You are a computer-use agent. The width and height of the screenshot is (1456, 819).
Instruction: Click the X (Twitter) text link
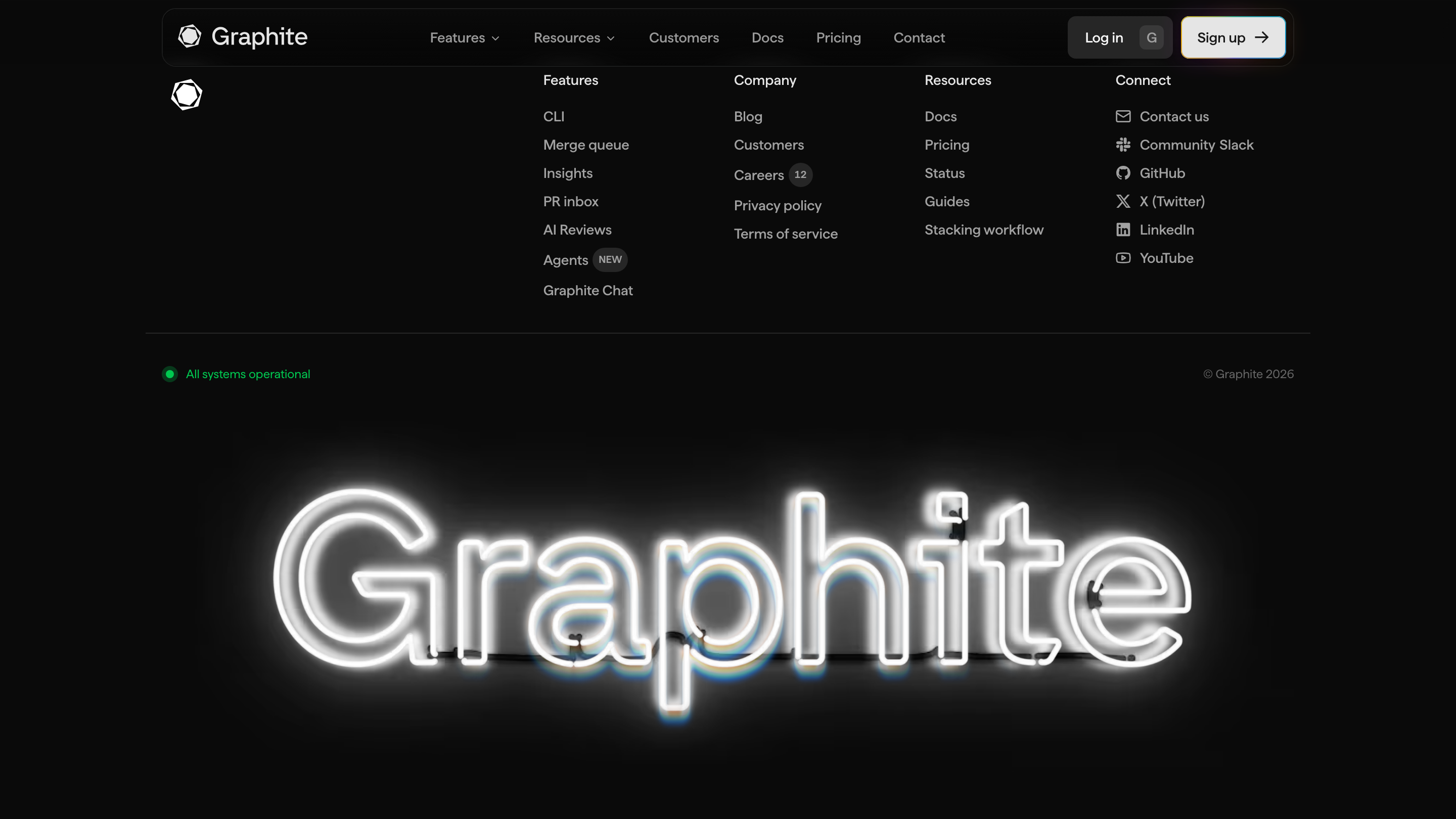[x=1172, y=201]
